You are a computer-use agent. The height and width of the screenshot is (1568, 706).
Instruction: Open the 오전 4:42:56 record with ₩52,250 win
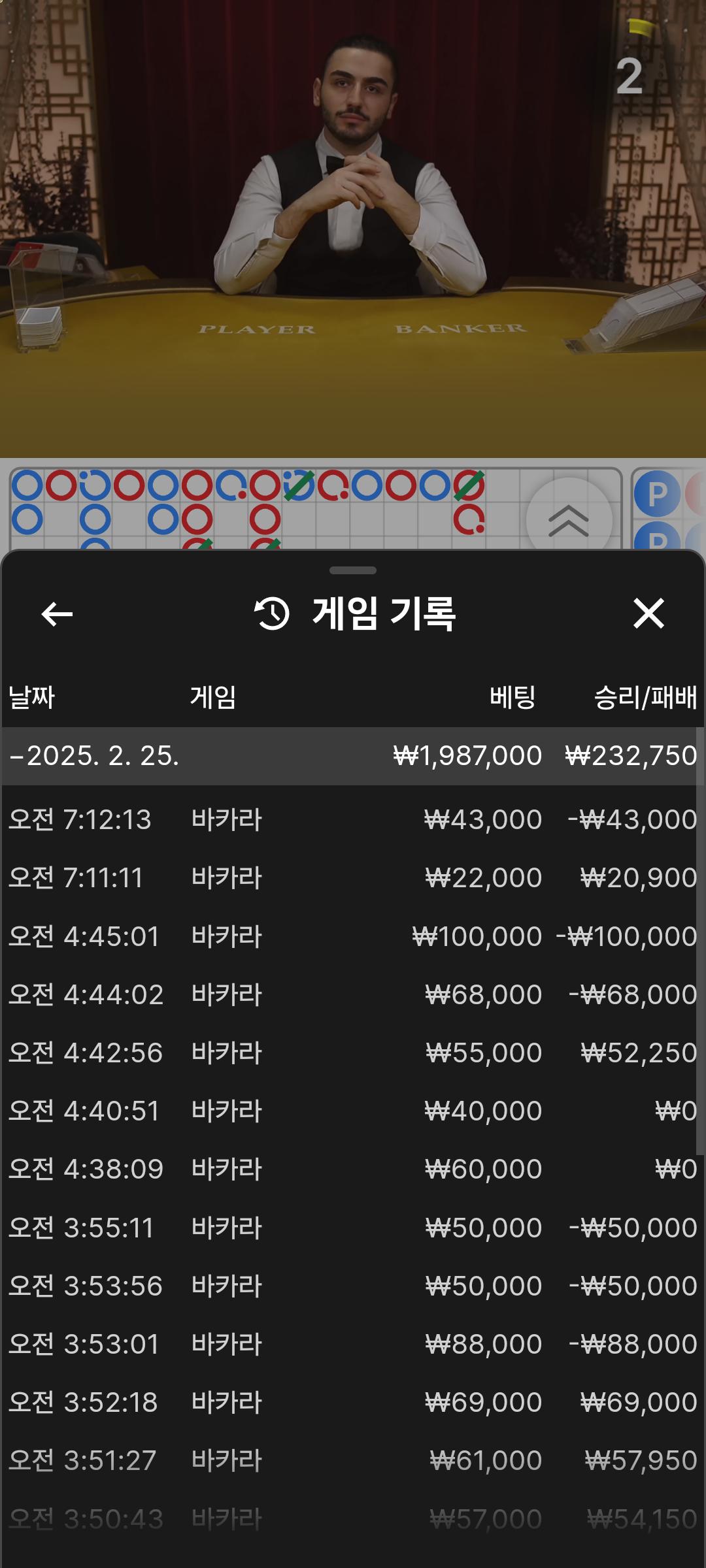coord(353,1053)
